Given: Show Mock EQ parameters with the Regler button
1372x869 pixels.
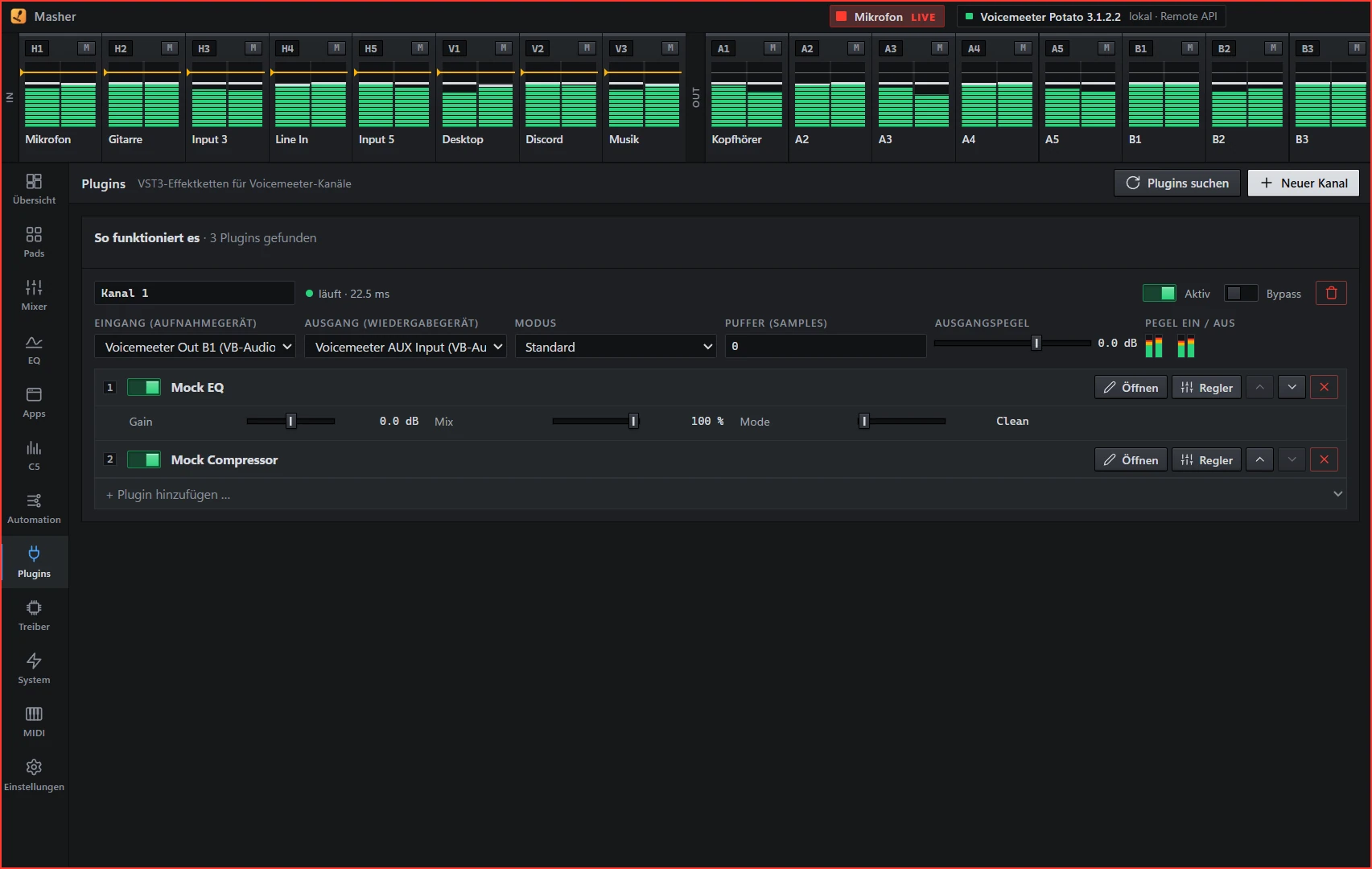Looking at the screenshot, I should 1206,387.
